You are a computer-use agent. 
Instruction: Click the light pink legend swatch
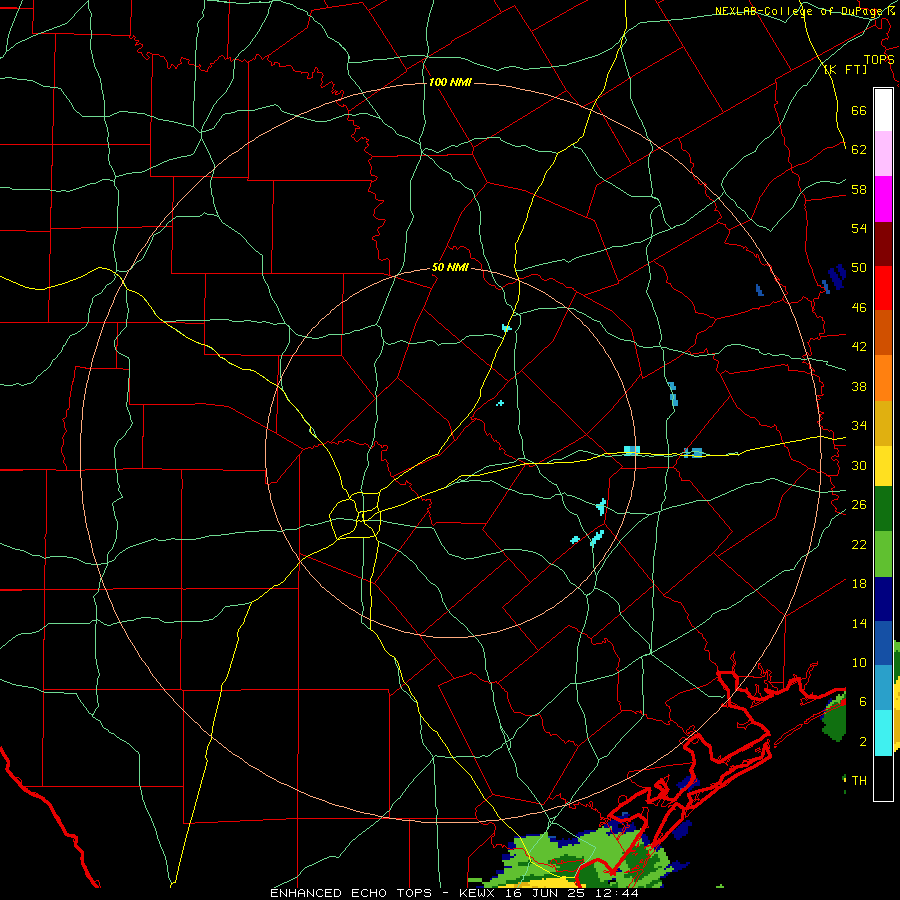point(883,154)
